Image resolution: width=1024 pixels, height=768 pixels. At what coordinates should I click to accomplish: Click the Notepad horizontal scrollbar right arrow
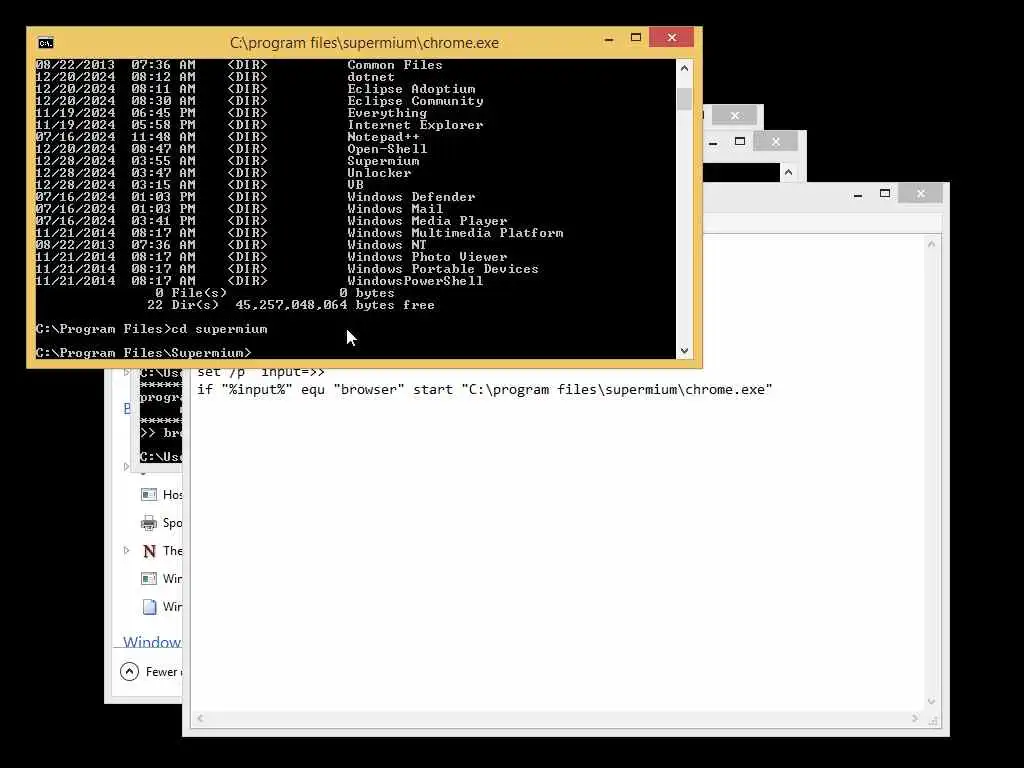(914, 718)
